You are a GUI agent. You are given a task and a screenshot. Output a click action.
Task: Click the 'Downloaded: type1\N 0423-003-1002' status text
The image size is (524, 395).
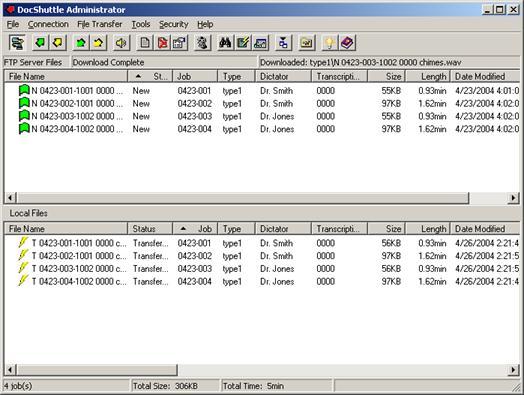click(x=361, y=62)
